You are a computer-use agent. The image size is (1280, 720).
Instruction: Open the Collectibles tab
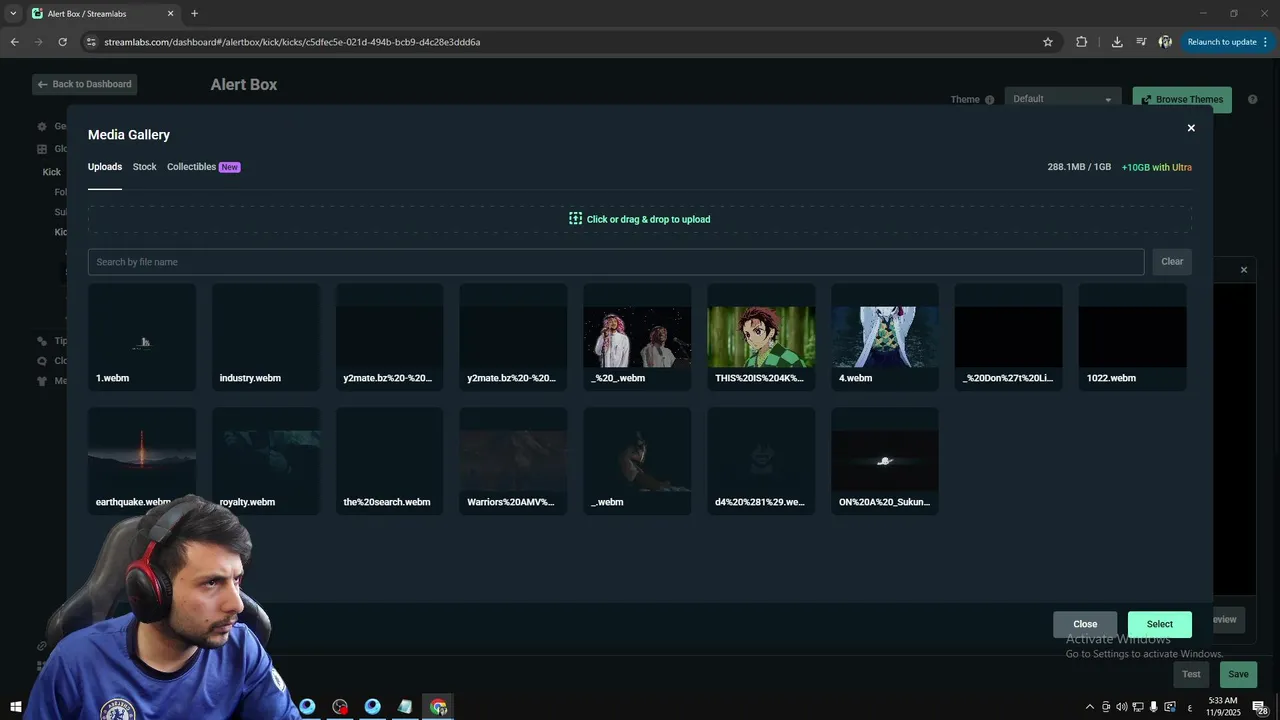click(x=203, y=167)
